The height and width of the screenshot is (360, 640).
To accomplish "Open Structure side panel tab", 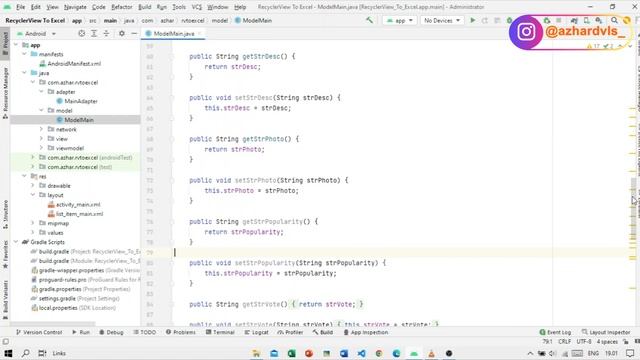I will pyautogui.click(x=5, y=214).
